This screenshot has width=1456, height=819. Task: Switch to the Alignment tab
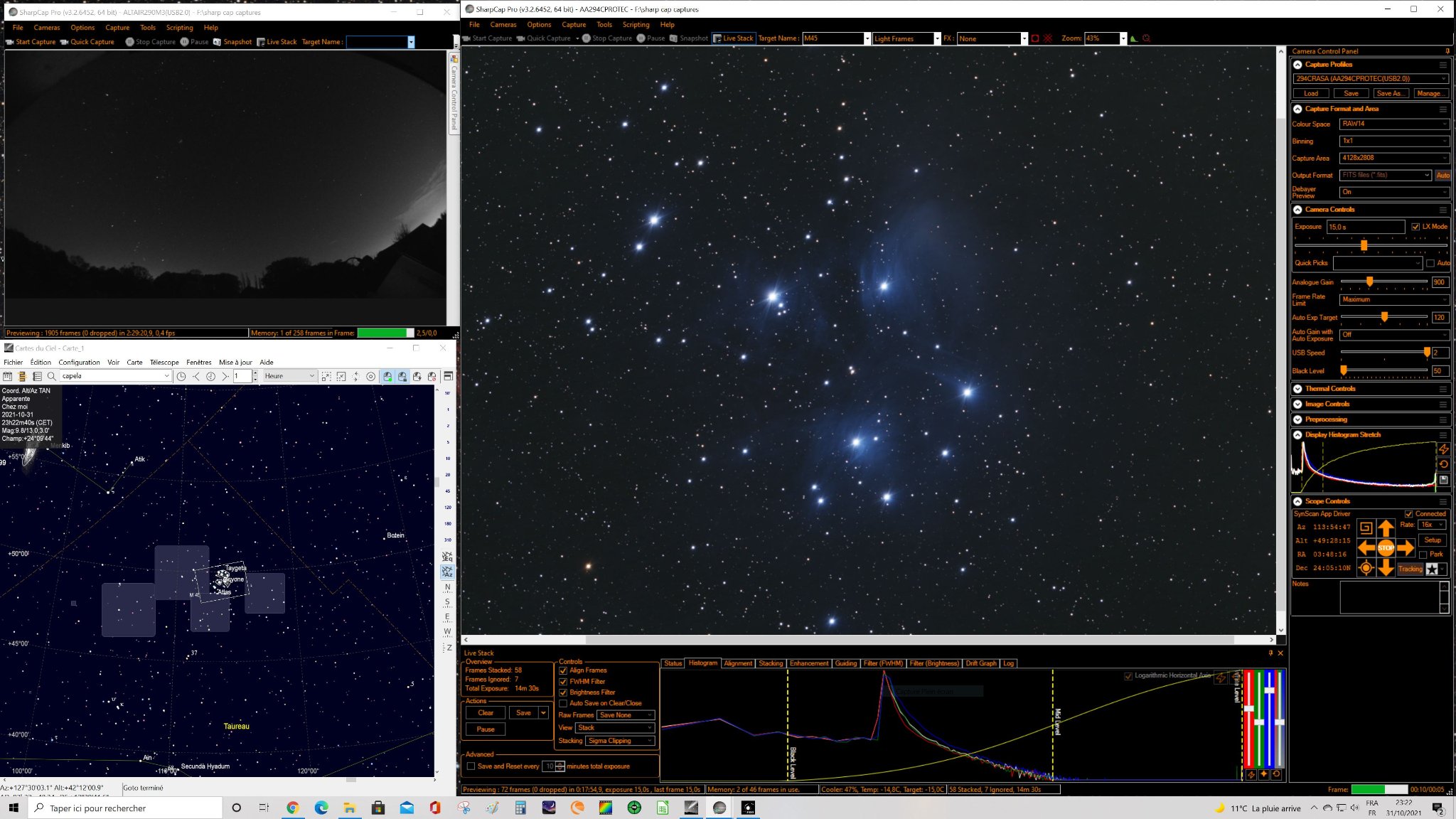738,663
